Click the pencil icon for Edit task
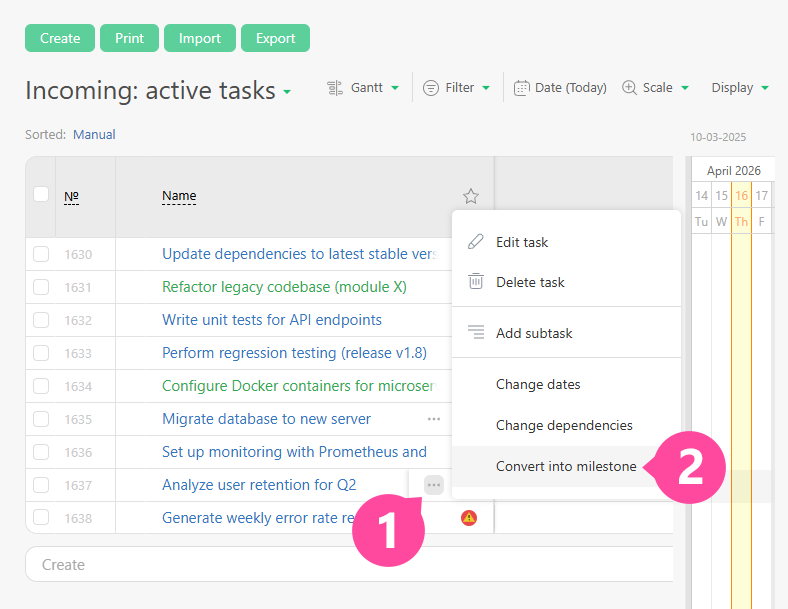 [x=476, y=242]
